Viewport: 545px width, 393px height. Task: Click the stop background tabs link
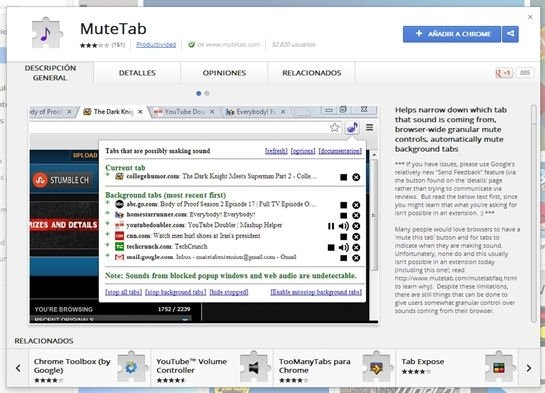(176, 292)
